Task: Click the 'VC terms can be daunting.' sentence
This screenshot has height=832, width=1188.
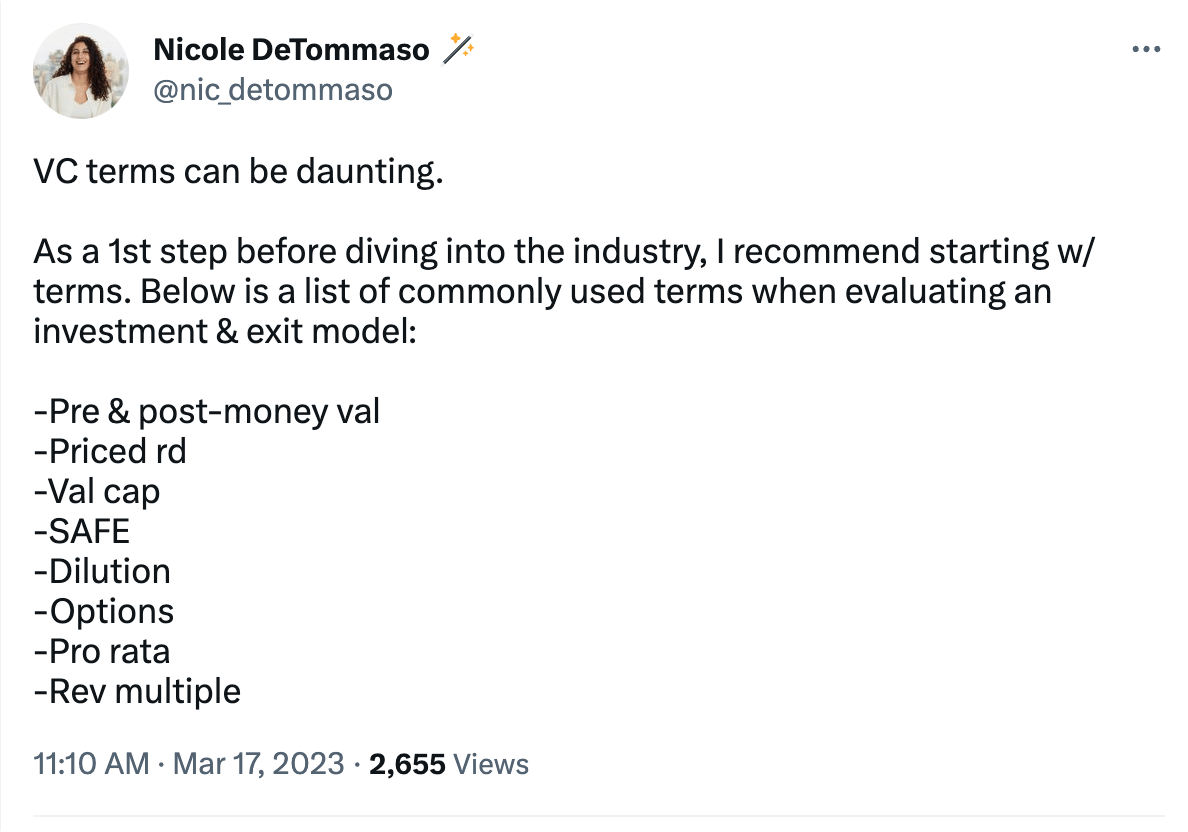Action: [238, 171]
